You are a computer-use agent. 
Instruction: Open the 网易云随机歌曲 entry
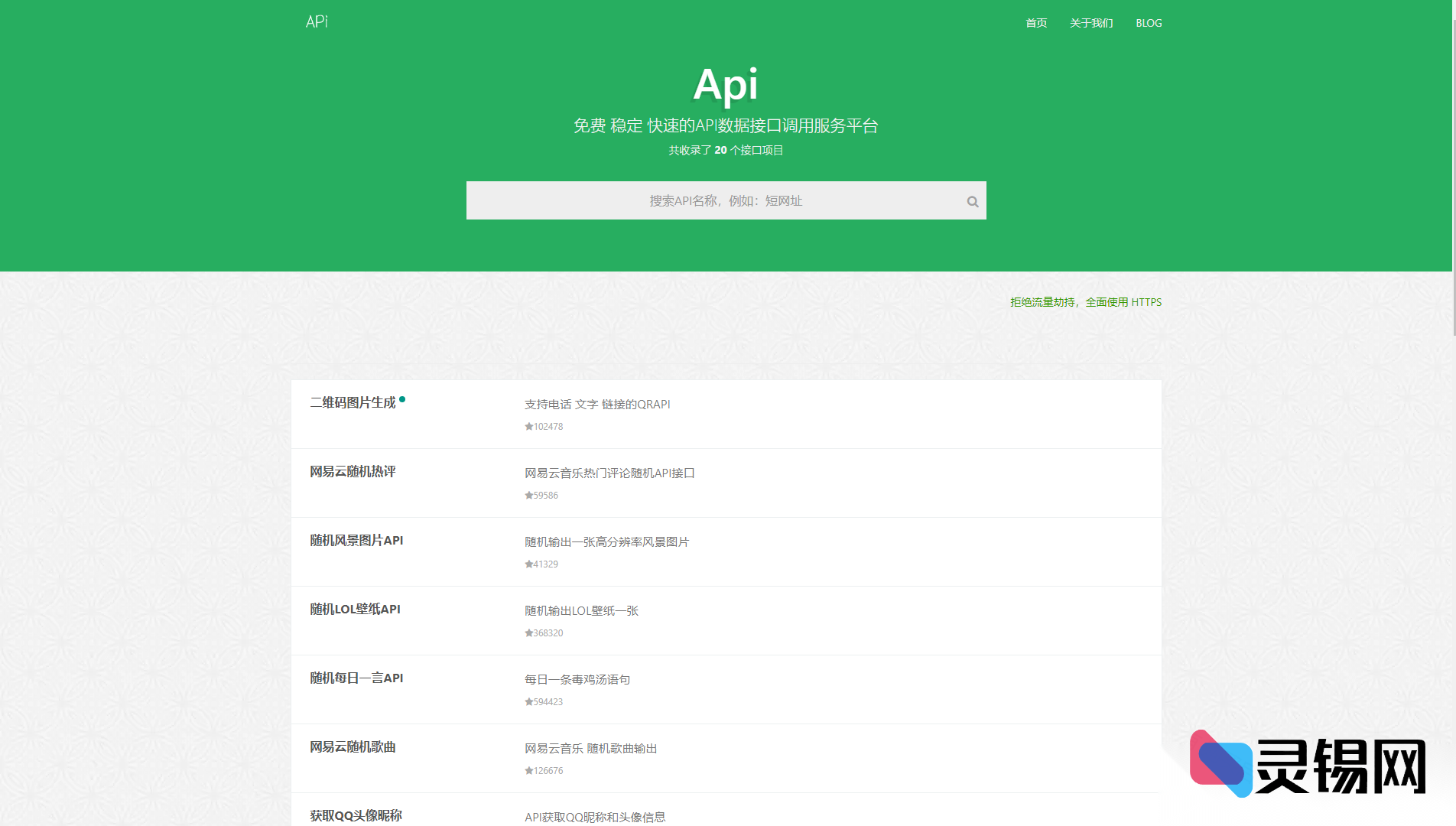coord(353,747)
